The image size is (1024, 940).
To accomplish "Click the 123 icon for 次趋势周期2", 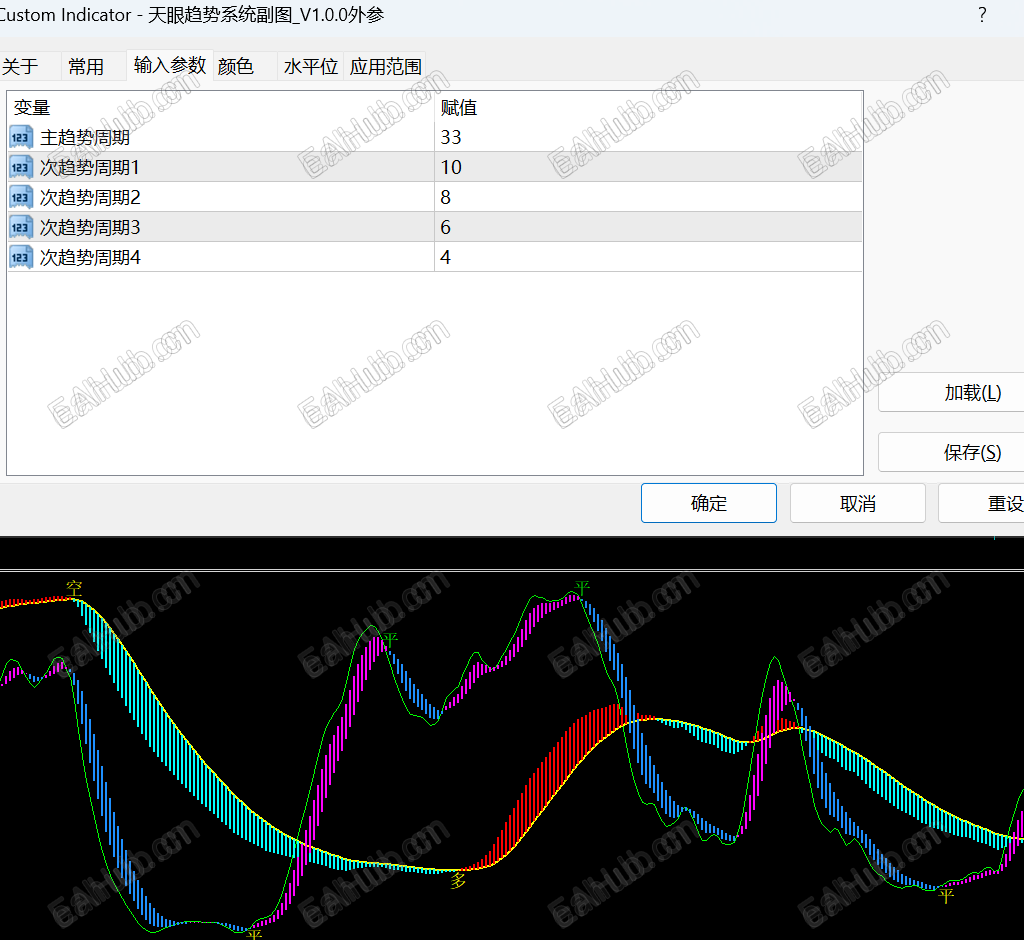I will (21, 197).
